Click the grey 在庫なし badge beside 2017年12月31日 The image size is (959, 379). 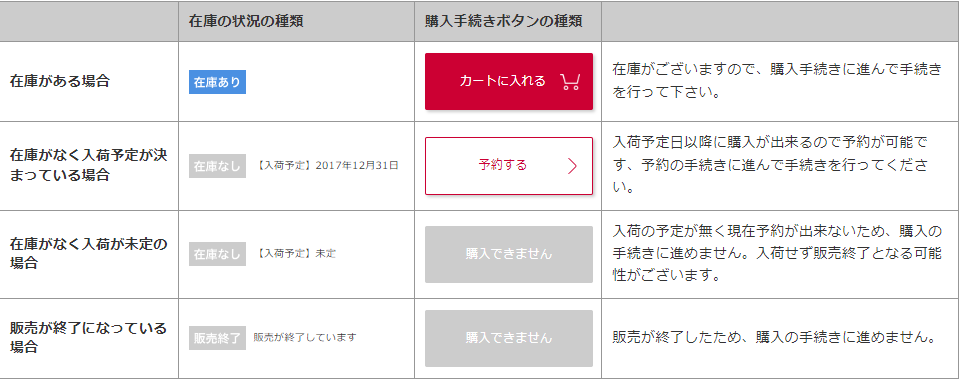(217, 166)
